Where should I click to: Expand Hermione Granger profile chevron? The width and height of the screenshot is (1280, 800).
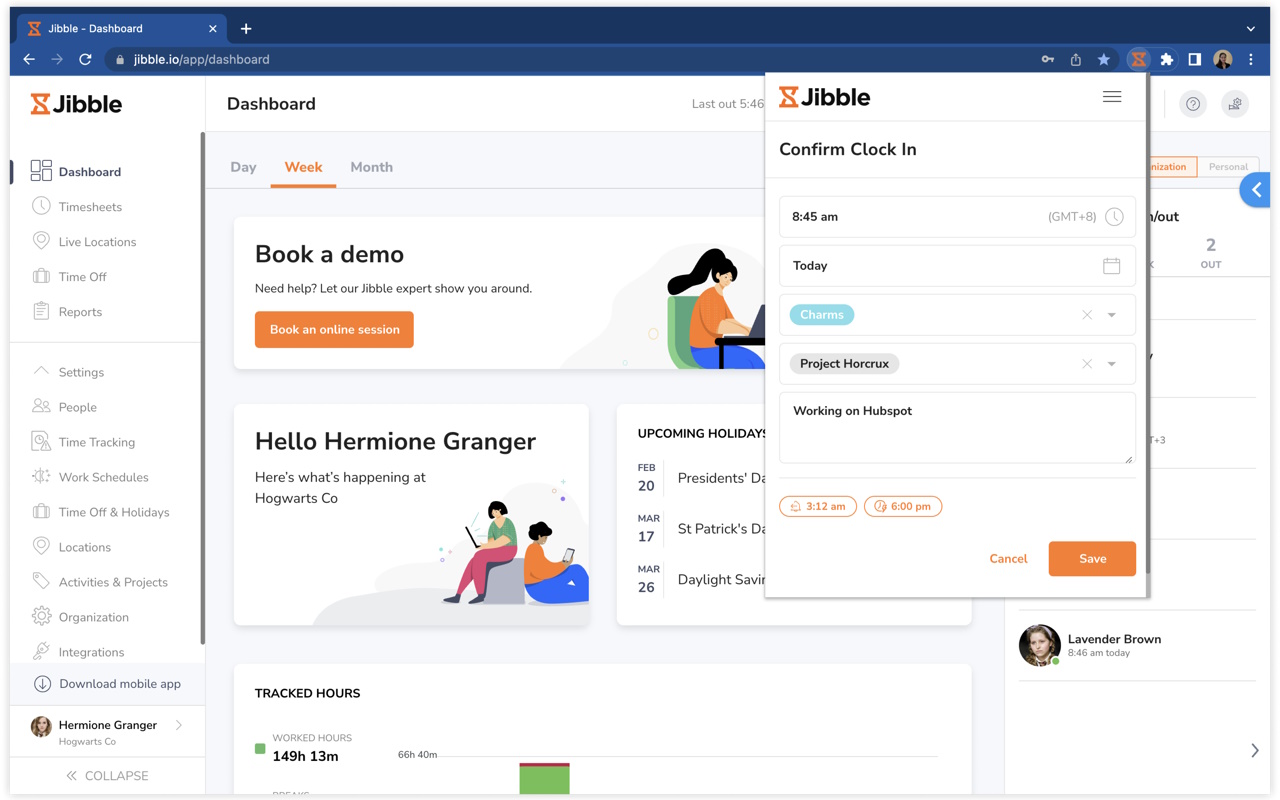179,725
